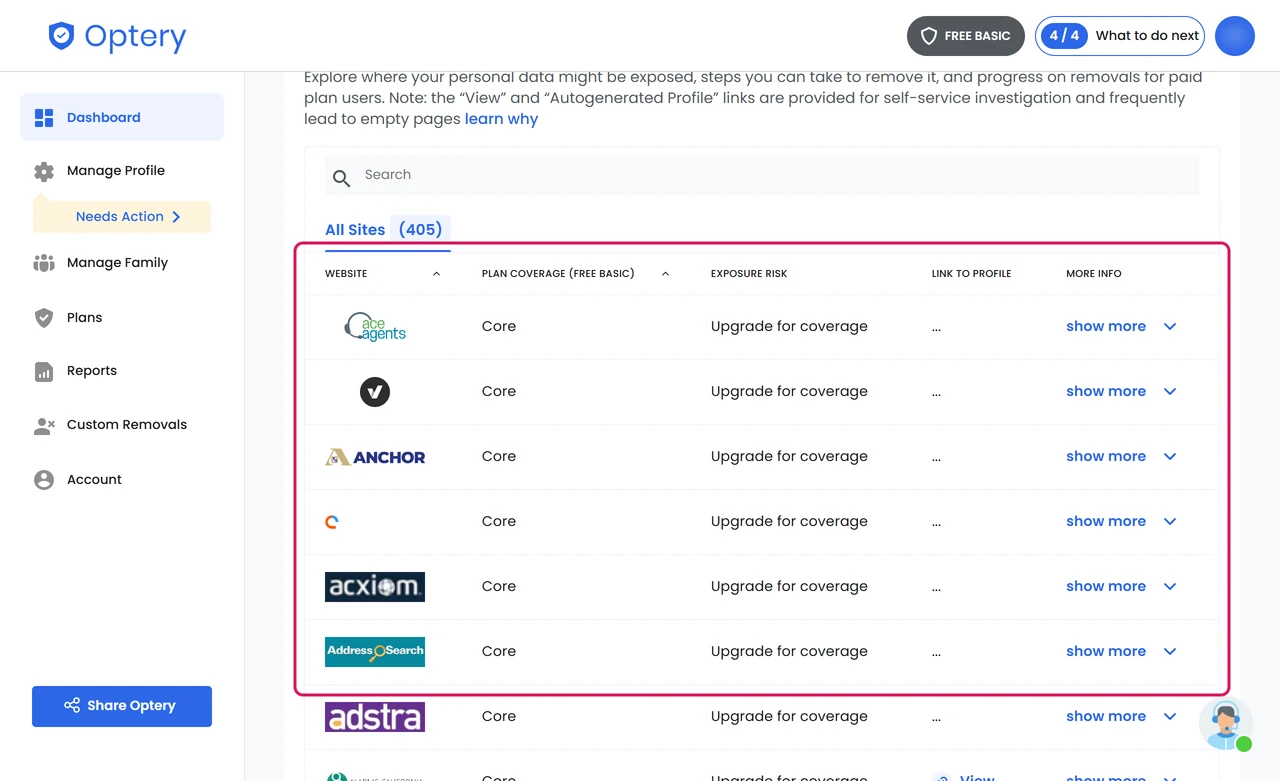Expand show more chevron for AddressSearch row
1280x781 pixels.
click(1170, 652)
